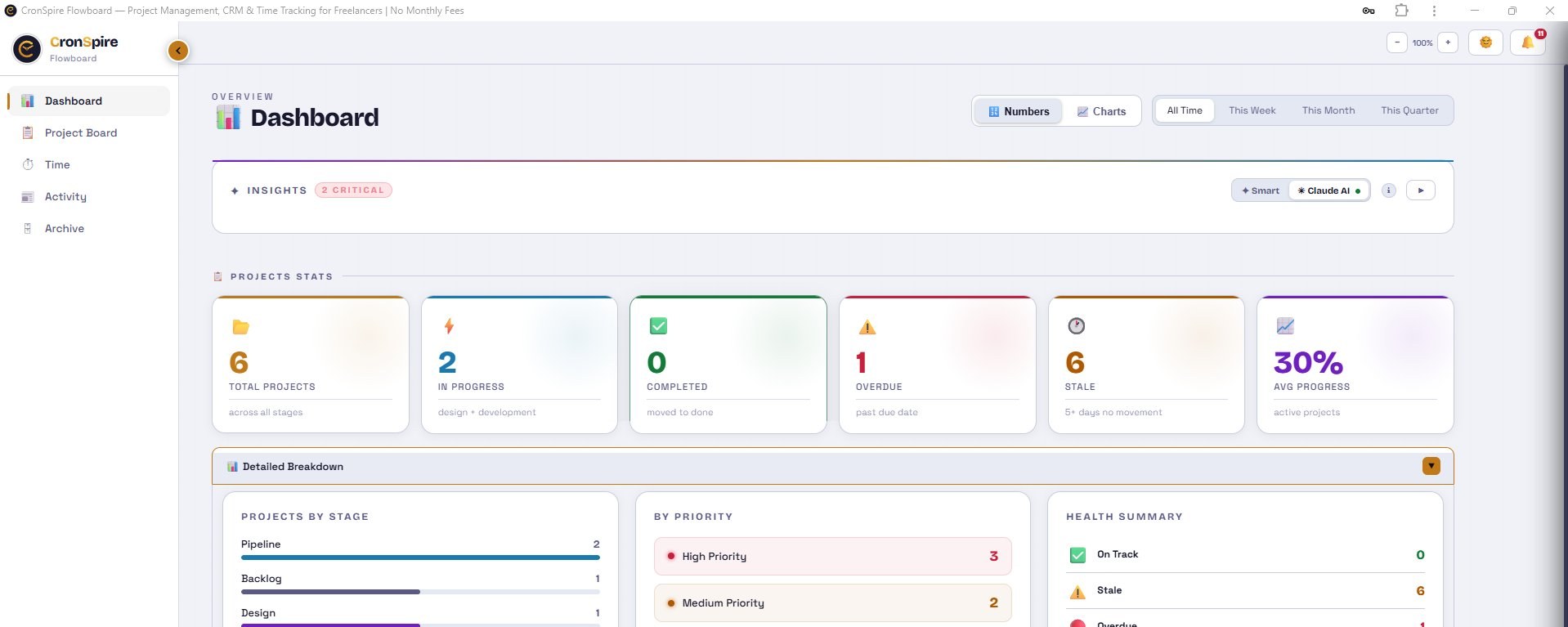Click the 'moved to done' caption
1568x627 pixels.
[679, 412]
